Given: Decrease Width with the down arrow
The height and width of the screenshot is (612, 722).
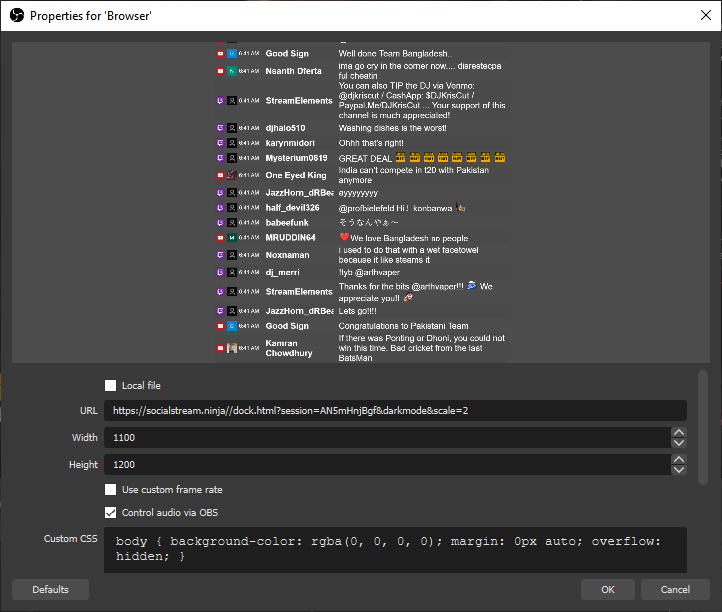Looking at the screenshot, I should tap(679, 443).
